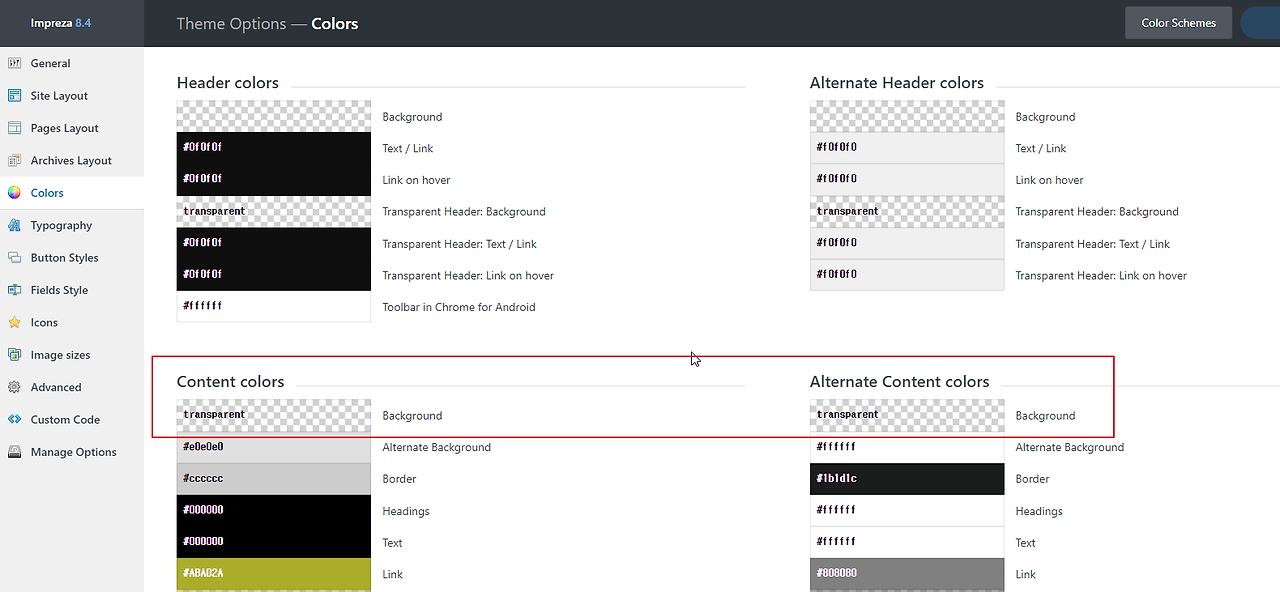Edit Alternate Content Alternate Background #ffffff swatch
The height and width of the screenshot is (592, 1280).
point(907,447)
